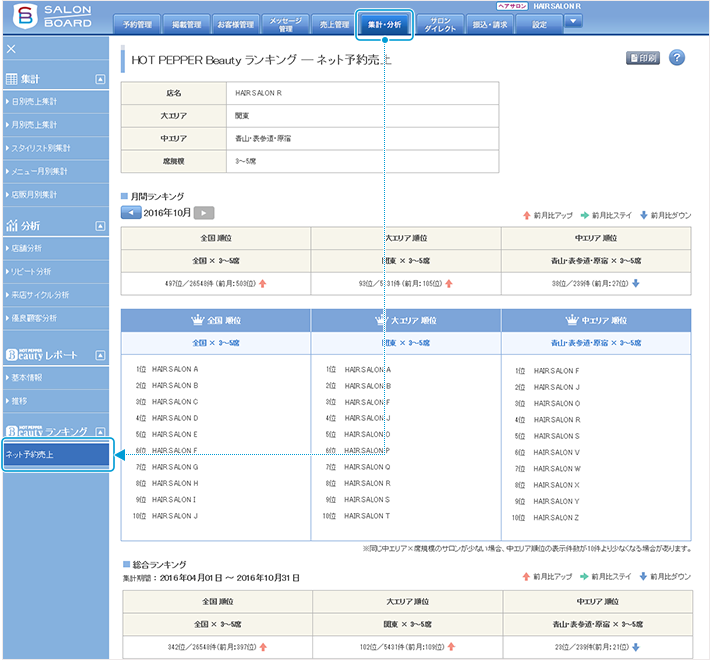Collapse the 分析 sidebar section
Image resolution: width=710 pixels, height=660 pixels.
coord(100,225)
